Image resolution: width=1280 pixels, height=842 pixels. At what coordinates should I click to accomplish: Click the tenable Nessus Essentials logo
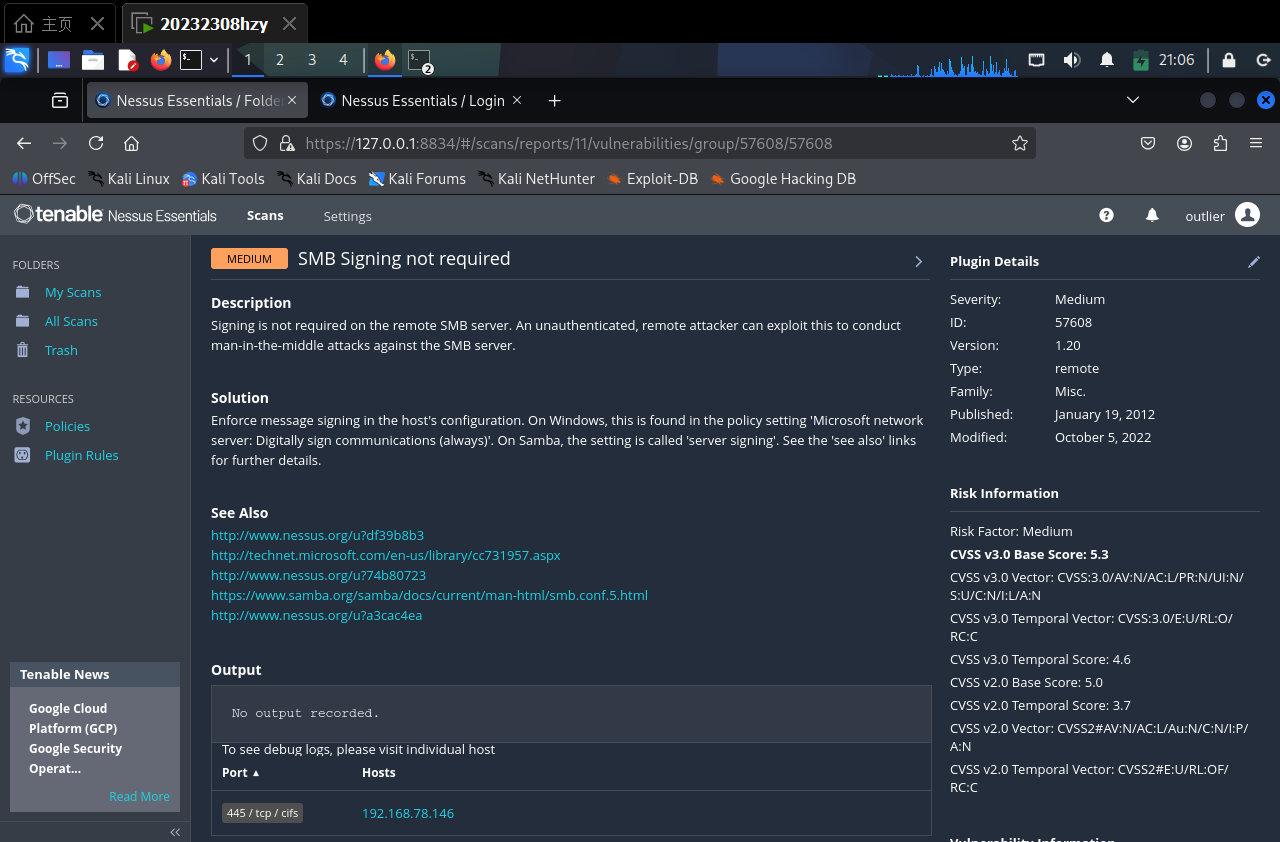115,215
